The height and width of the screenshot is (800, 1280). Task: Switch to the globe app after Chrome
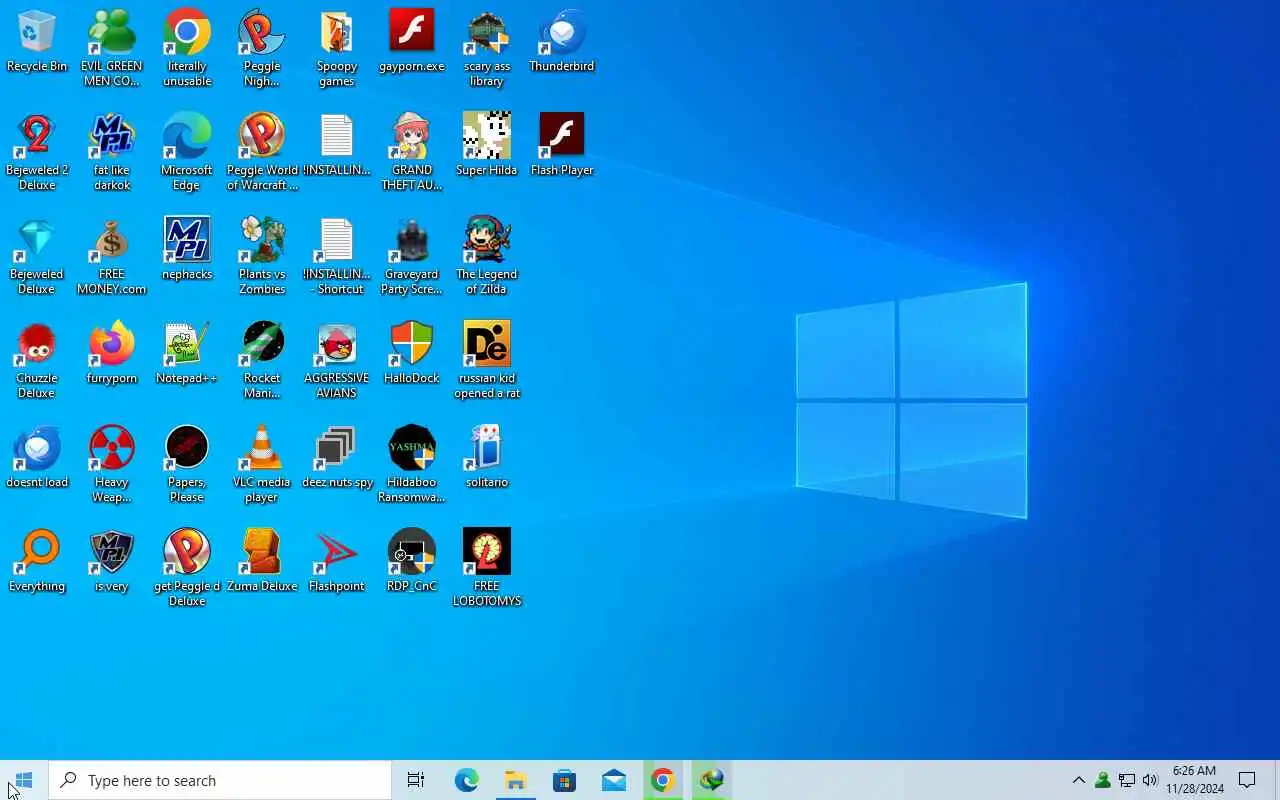711,780
